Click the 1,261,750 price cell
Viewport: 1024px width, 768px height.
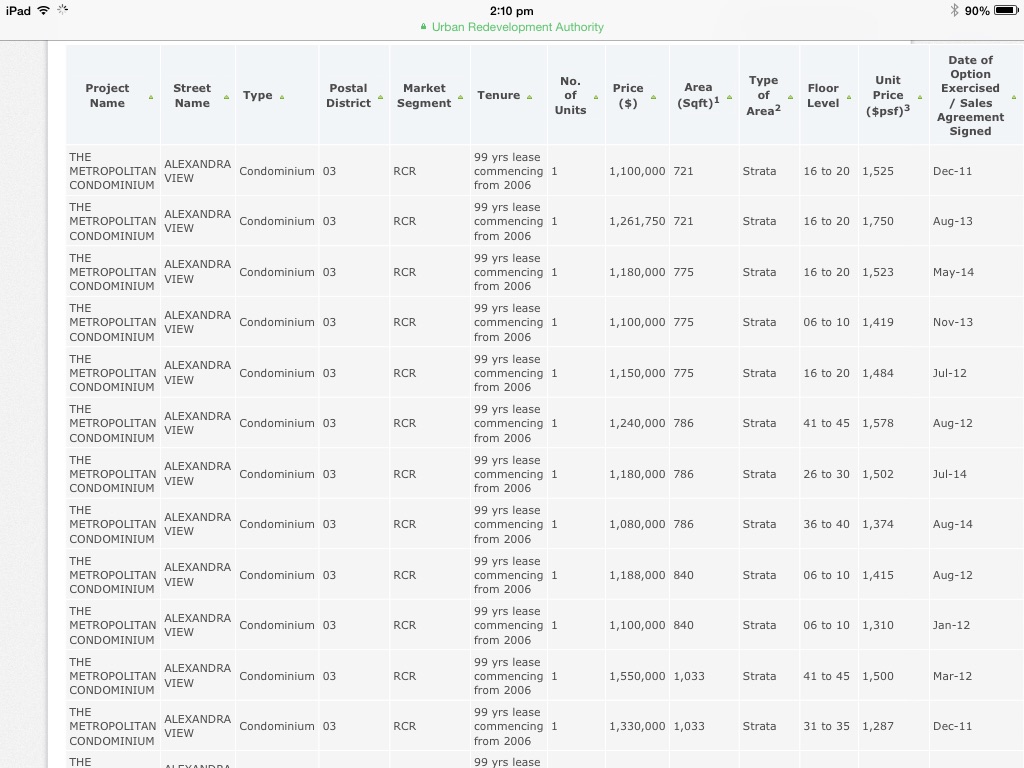[636, 222]
